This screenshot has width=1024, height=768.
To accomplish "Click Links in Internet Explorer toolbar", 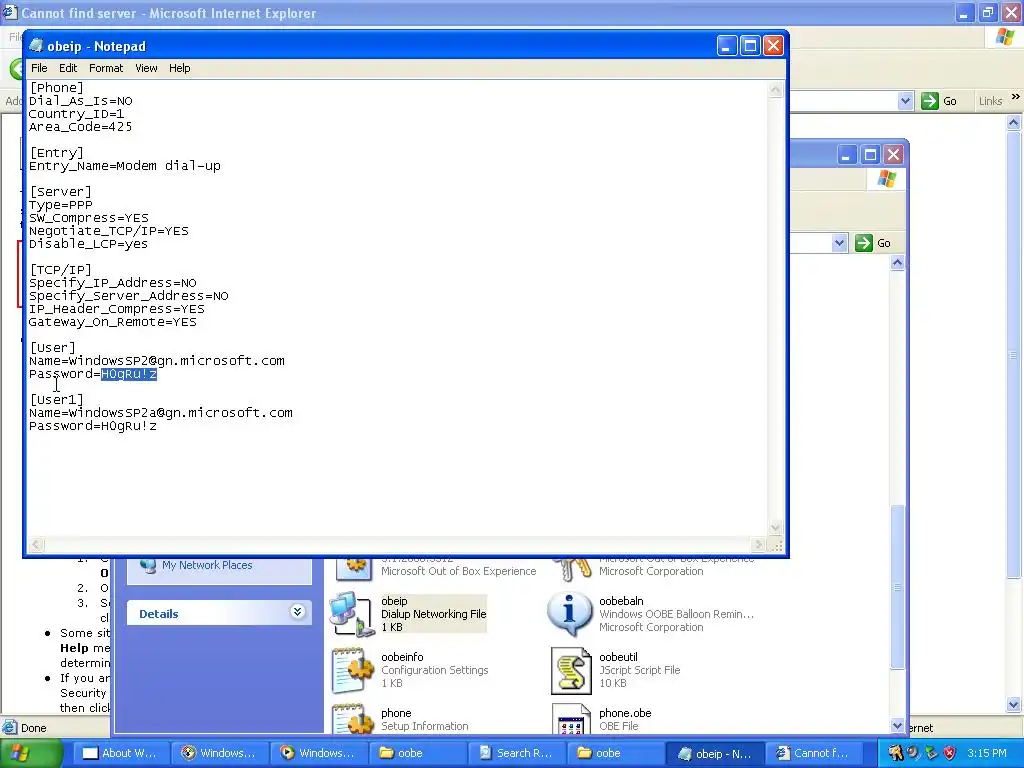I will [990, 101].
